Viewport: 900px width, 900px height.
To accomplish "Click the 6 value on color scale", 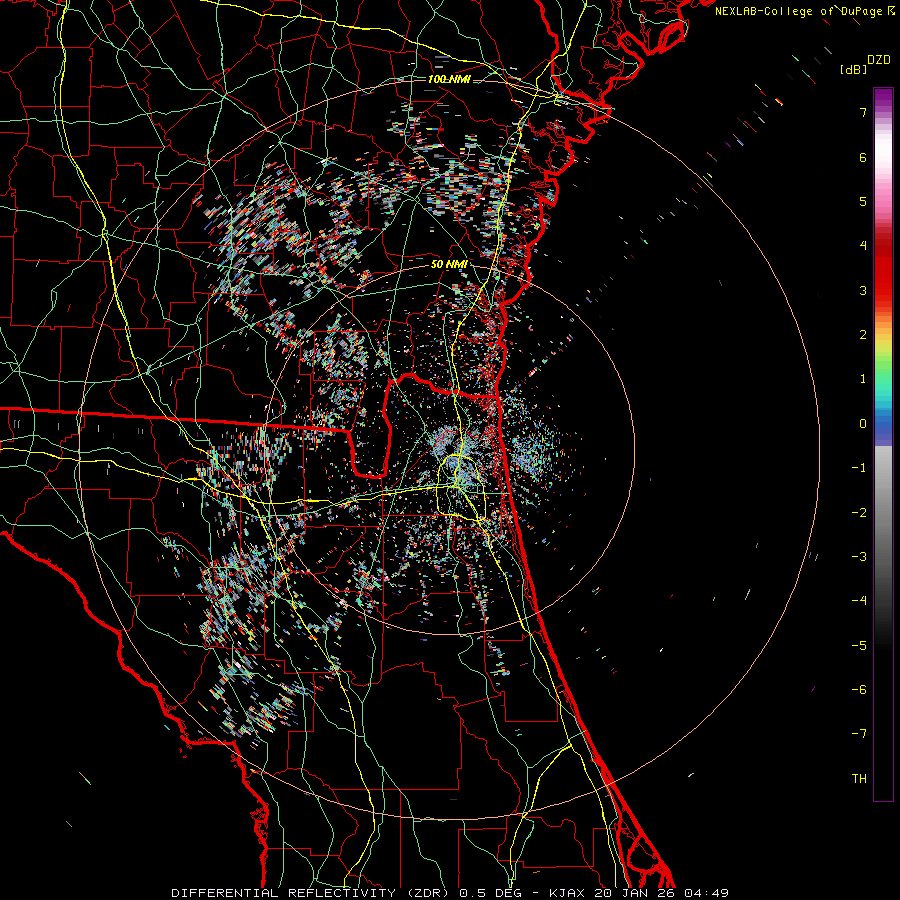I will (863, 157).
